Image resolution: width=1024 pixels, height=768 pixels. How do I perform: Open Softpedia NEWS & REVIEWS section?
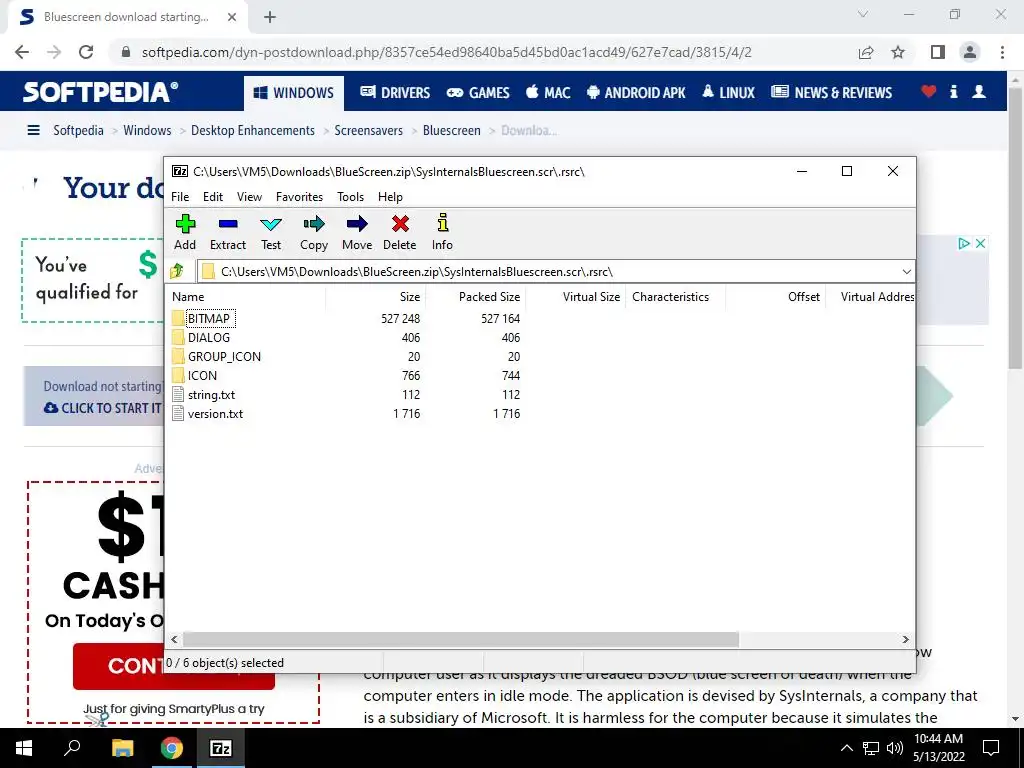[831, 93]
